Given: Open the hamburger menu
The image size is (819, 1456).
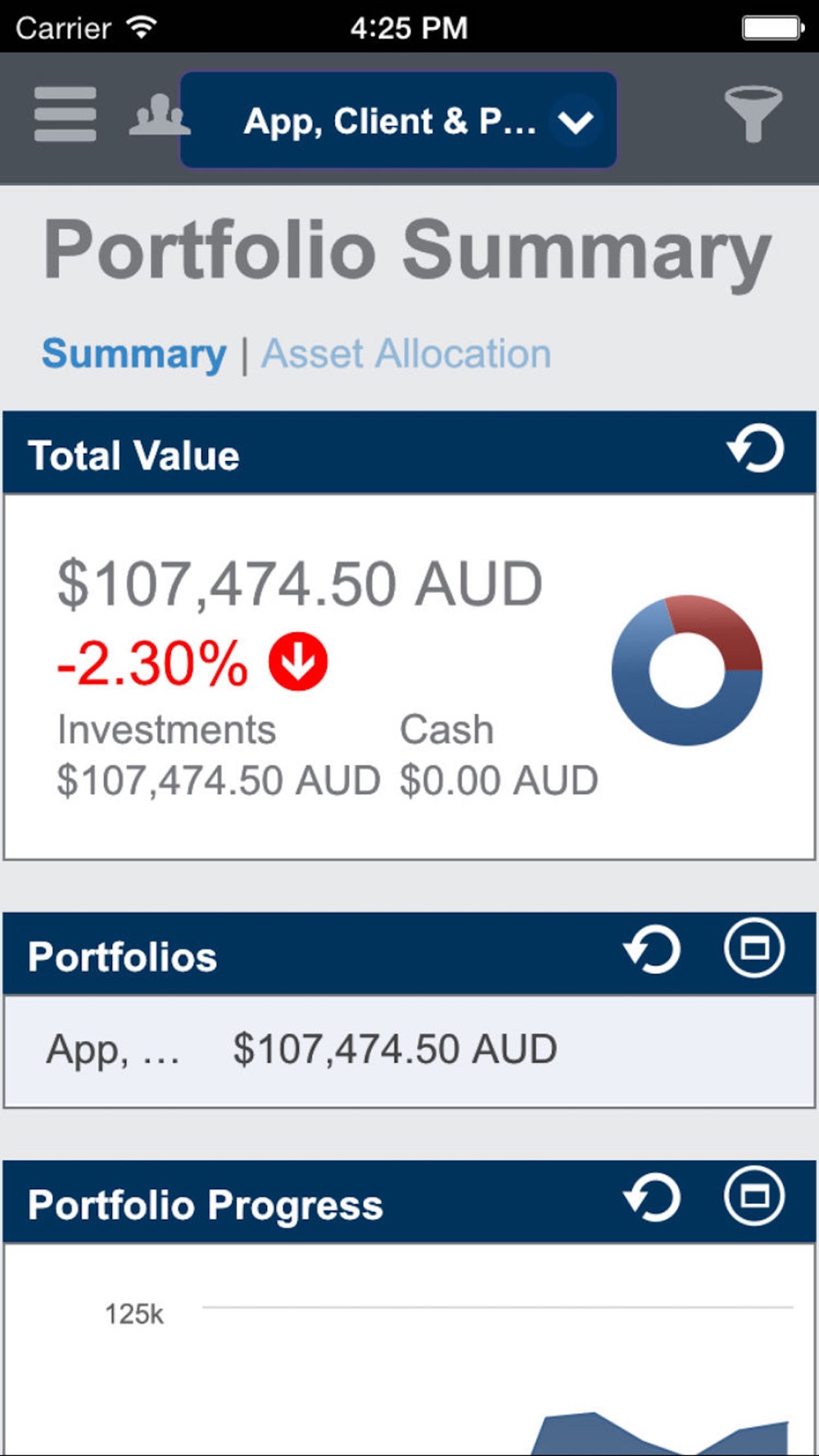Looking at the screenshot, I should (66, 115).
